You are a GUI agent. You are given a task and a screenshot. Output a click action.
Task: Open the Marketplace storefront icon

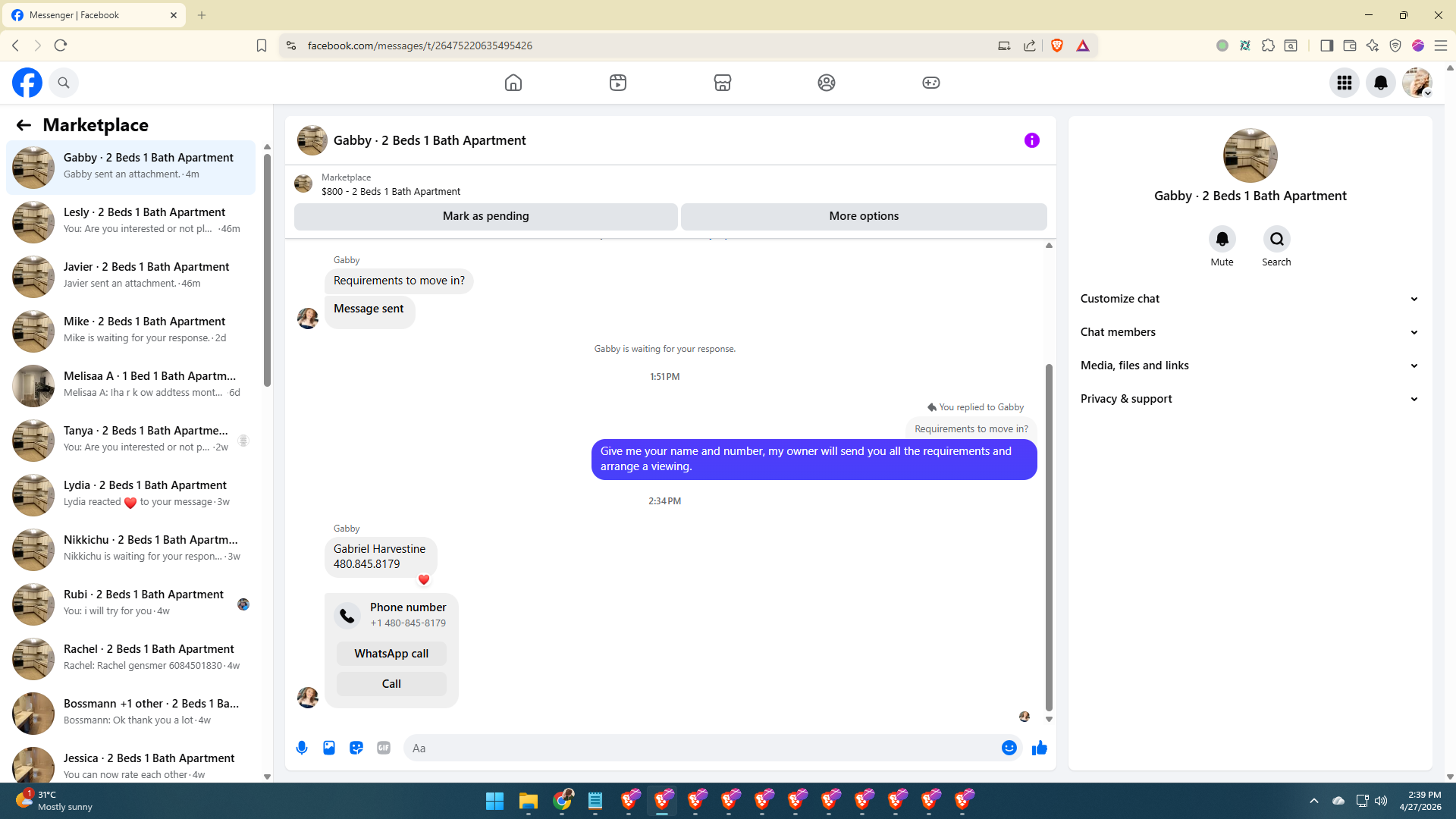click(x=723, y=83)
